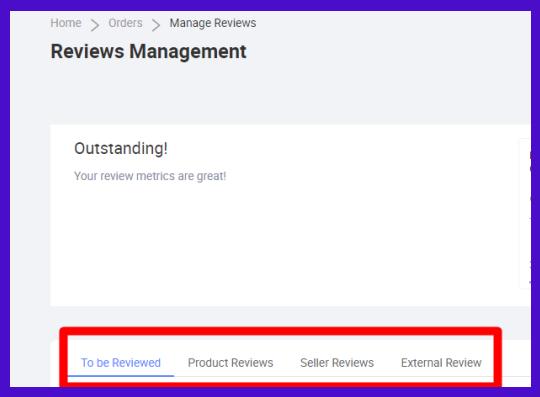Click the 'Your review metrics are great!' text
540x397 pixels.
tap(150, 176)
